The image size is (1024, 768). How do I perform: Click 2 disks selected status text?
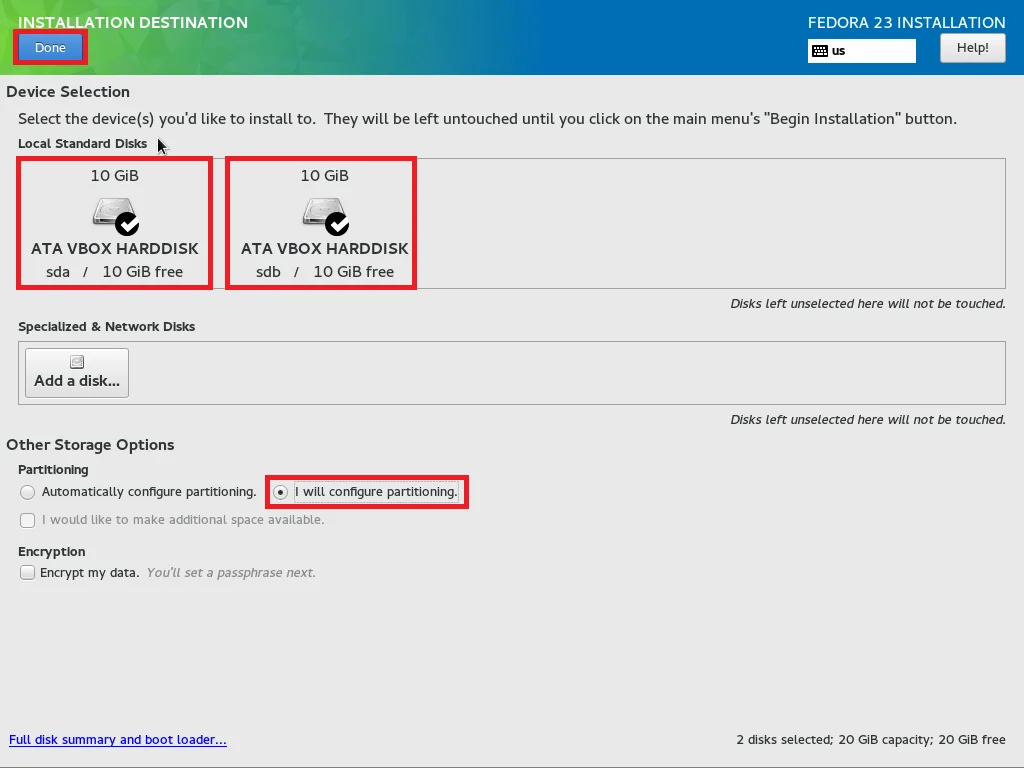pos(871,739)
